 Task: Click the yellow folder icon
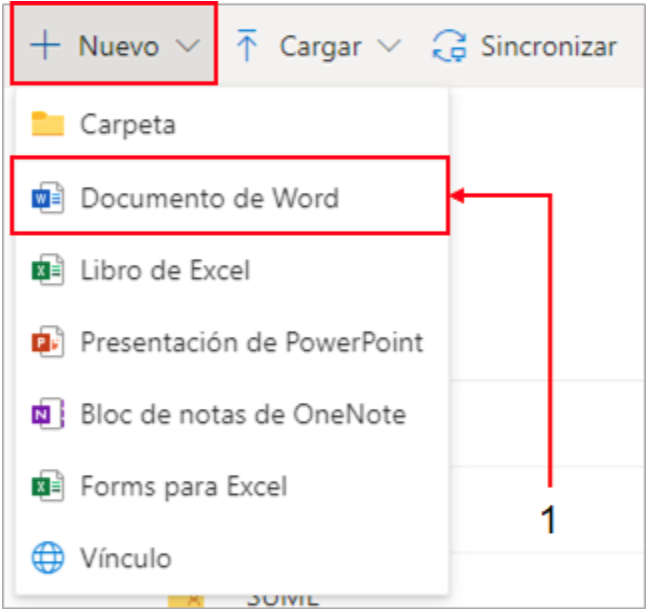click(48, 123)
